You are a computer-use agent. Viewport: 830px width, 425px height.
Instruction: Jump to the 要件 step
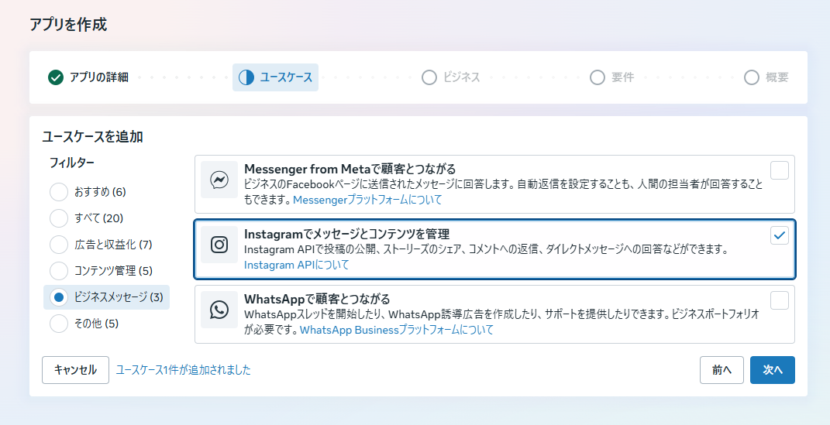coord(611,77)
